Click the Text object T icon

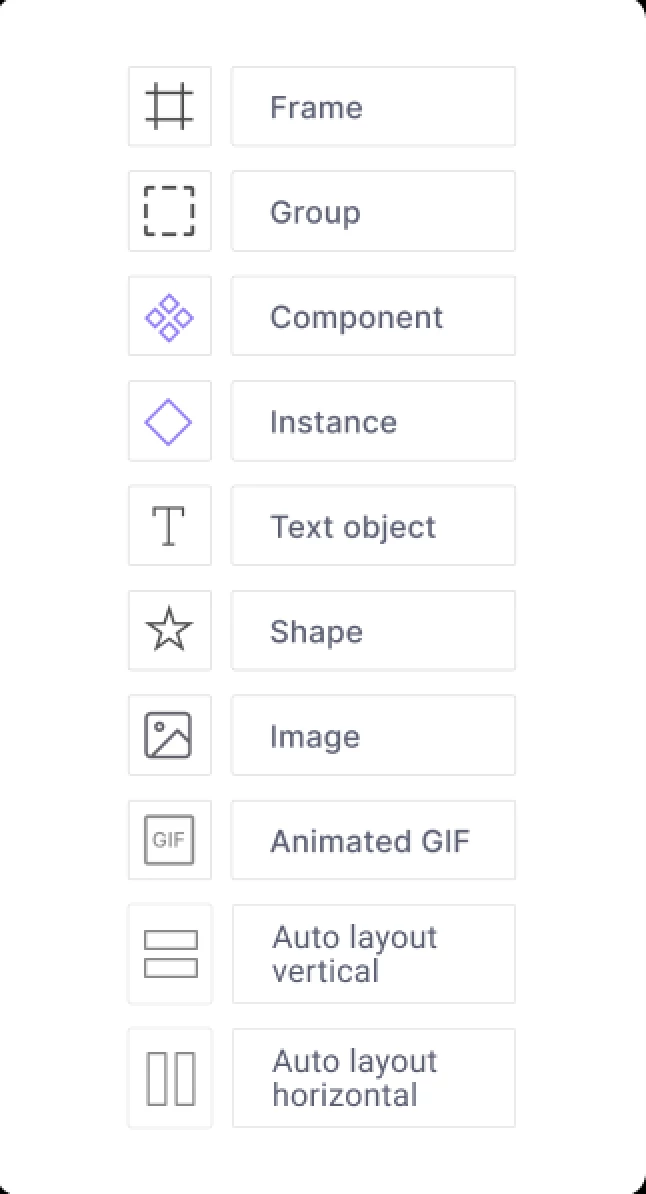point(168,526)
